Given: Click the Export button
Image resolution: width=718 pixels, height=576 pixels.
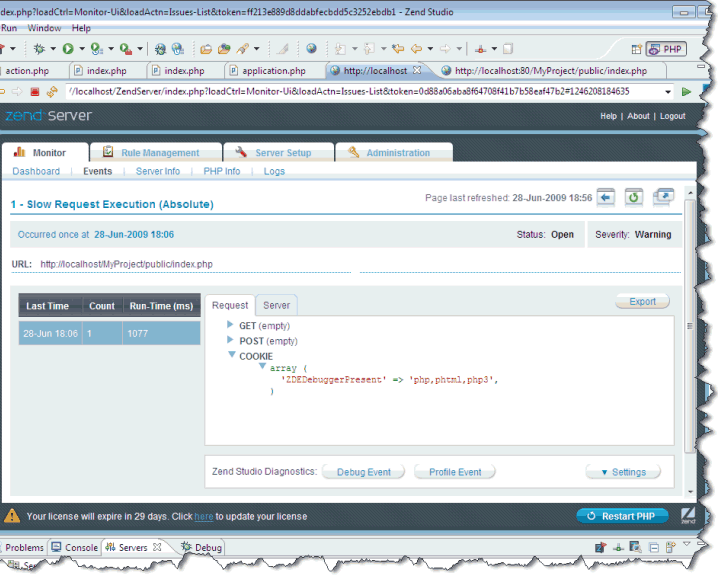Looking at the screenshot, I should click(x=642, y=301).
